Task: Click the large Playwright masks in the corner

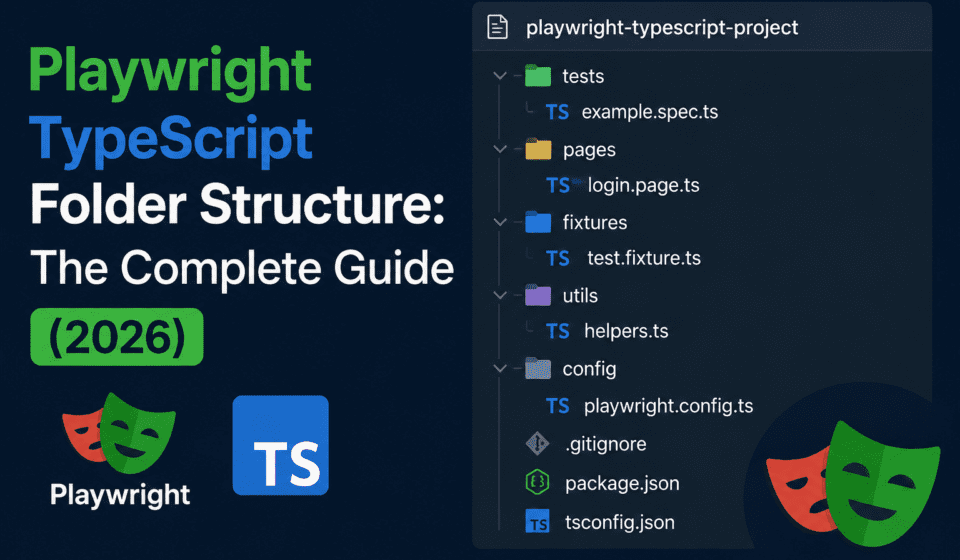Action: [x=853, y=483]
